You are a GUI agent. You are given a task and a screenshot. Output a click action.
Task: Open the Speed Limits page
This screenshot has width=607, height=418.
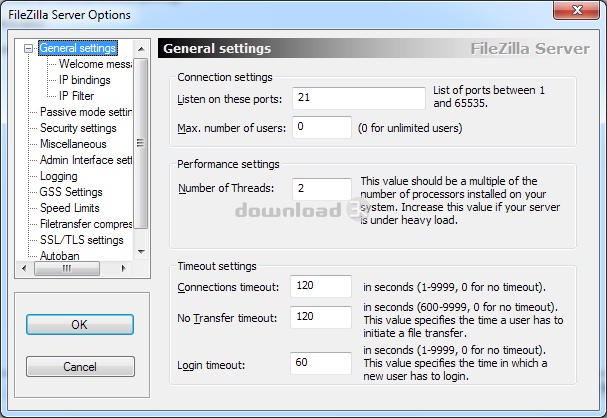(x=69, y=208)
